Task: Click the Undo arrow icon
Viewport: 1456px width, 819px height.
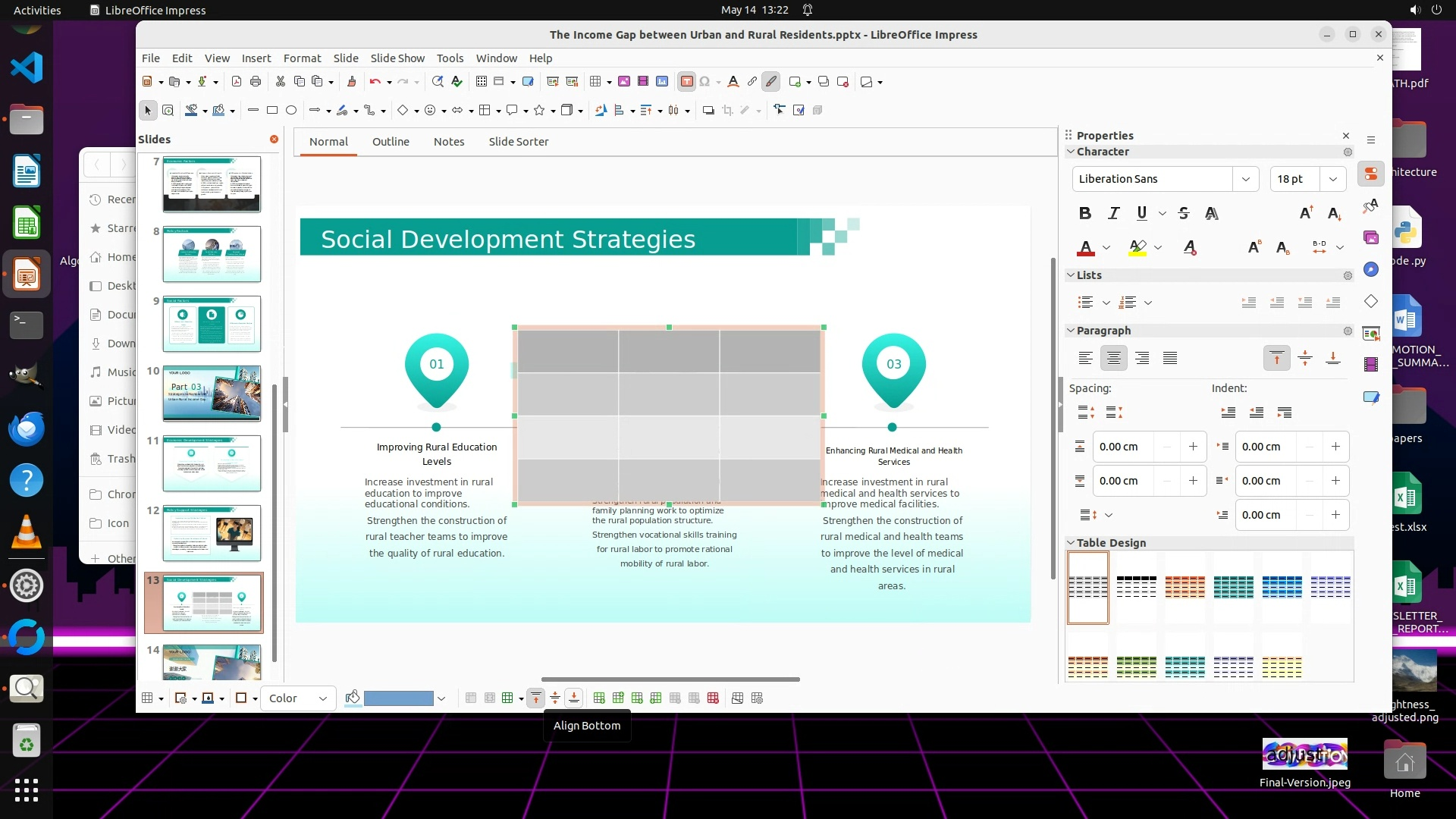Action: coord(375,82)
